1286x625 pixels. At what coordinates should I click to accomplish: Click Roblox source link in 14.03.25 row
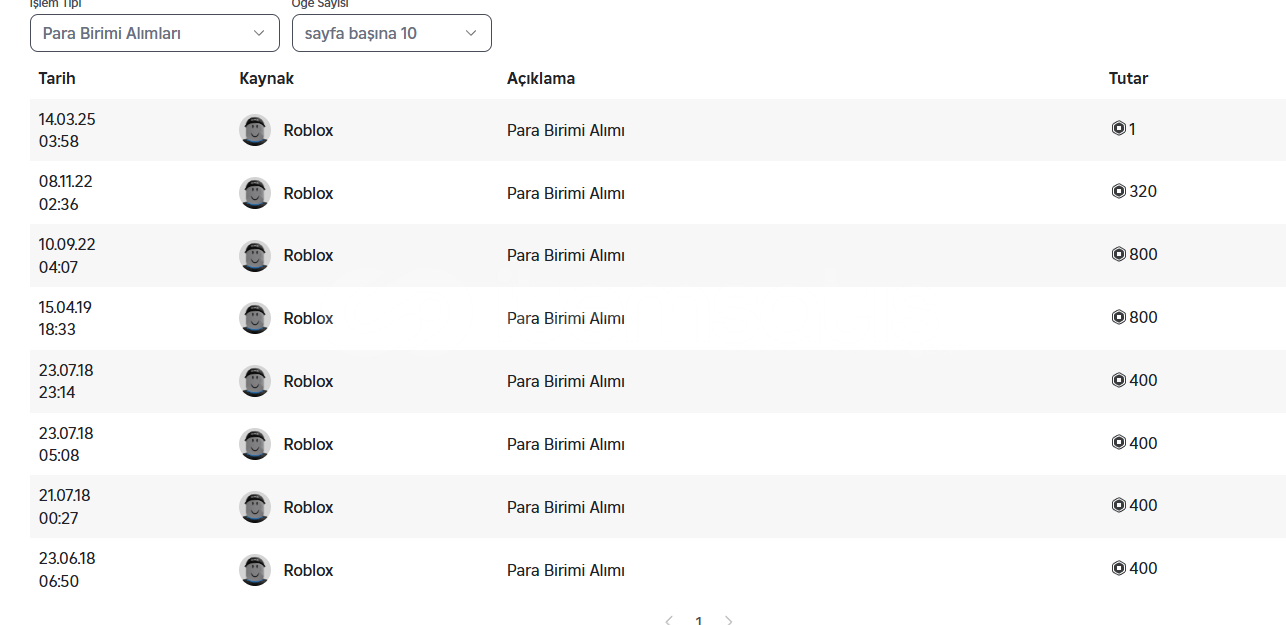click(x=308, y=130)
